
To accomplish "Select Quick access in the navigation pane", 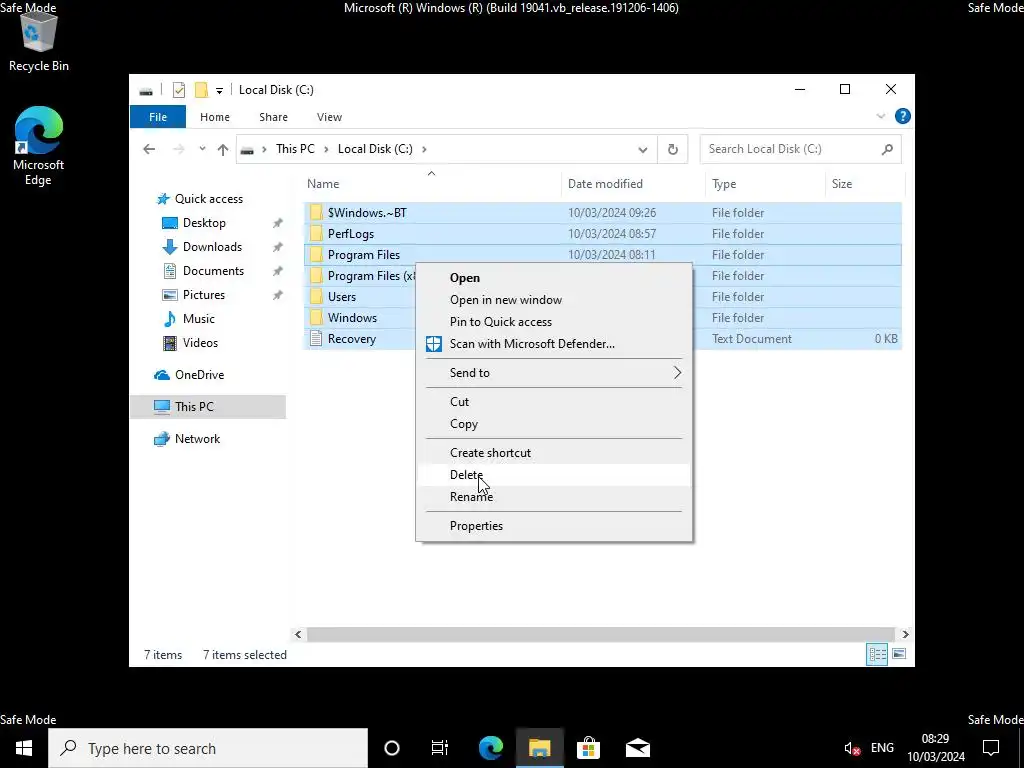I will (208, 199).
